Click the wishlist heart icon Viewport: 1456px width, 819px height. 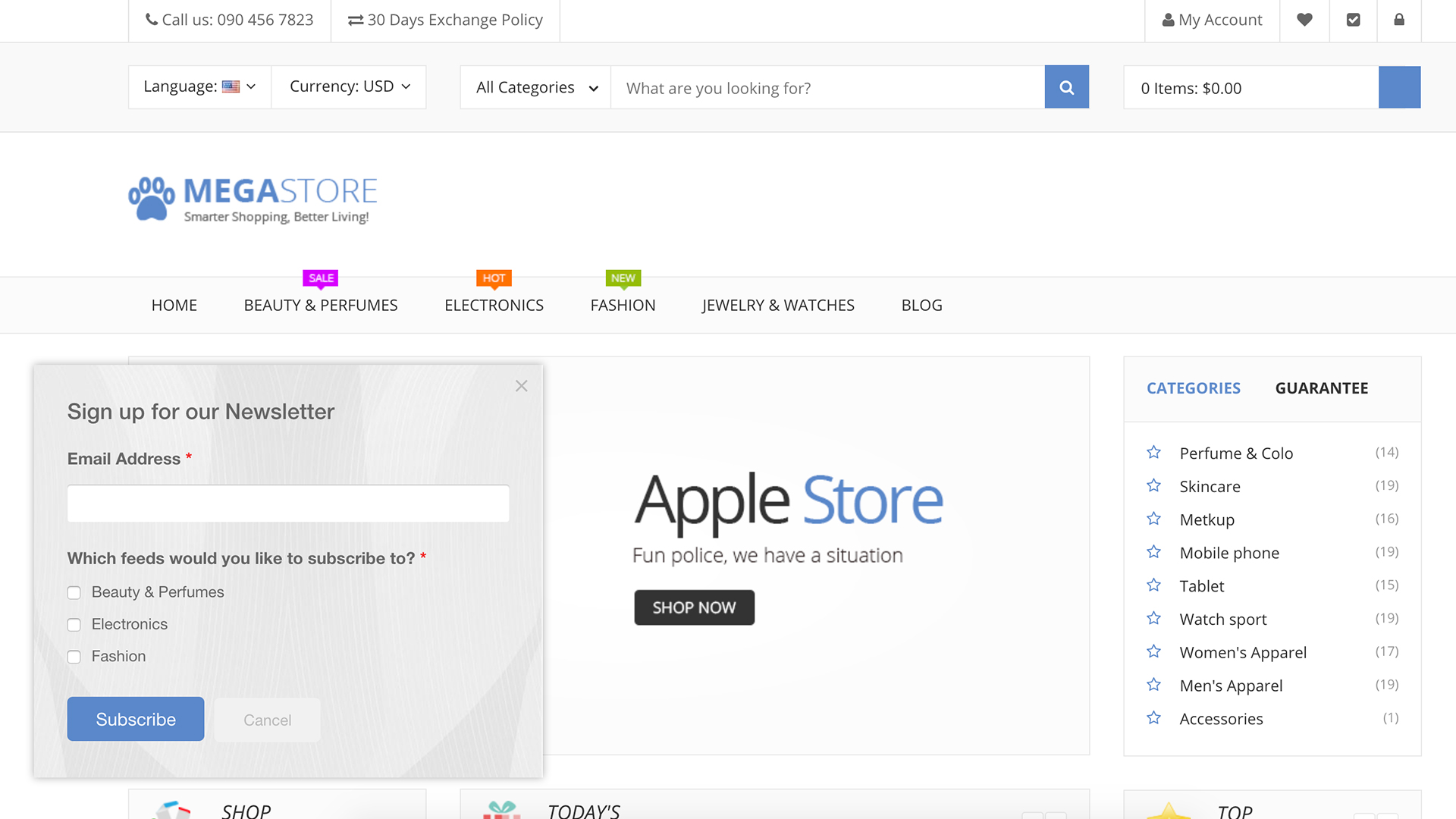[x=1304, y=20]
